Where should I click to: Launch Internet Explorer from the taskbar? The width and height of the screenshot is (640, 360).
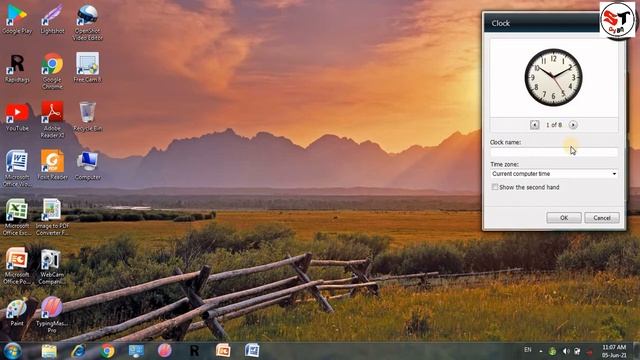pyautogui.click(x=78, y=351)
